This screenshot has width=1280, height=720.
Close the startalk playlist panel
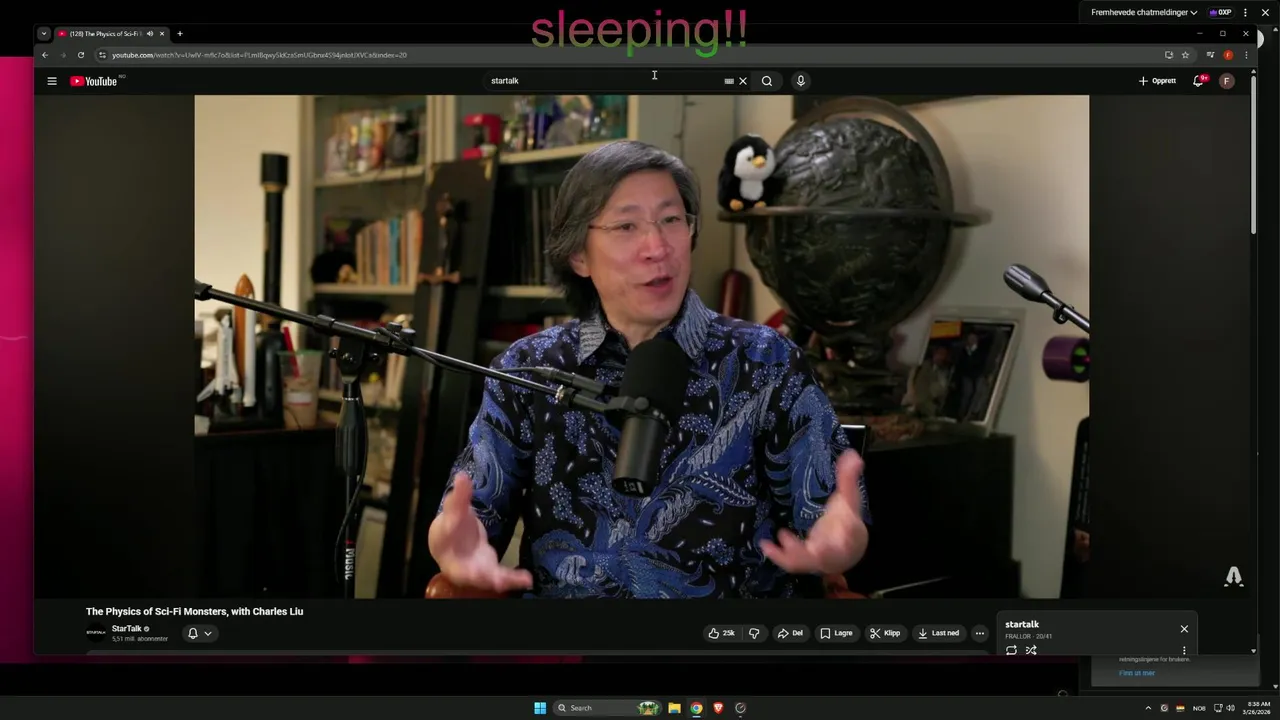tap(1184, 629)
